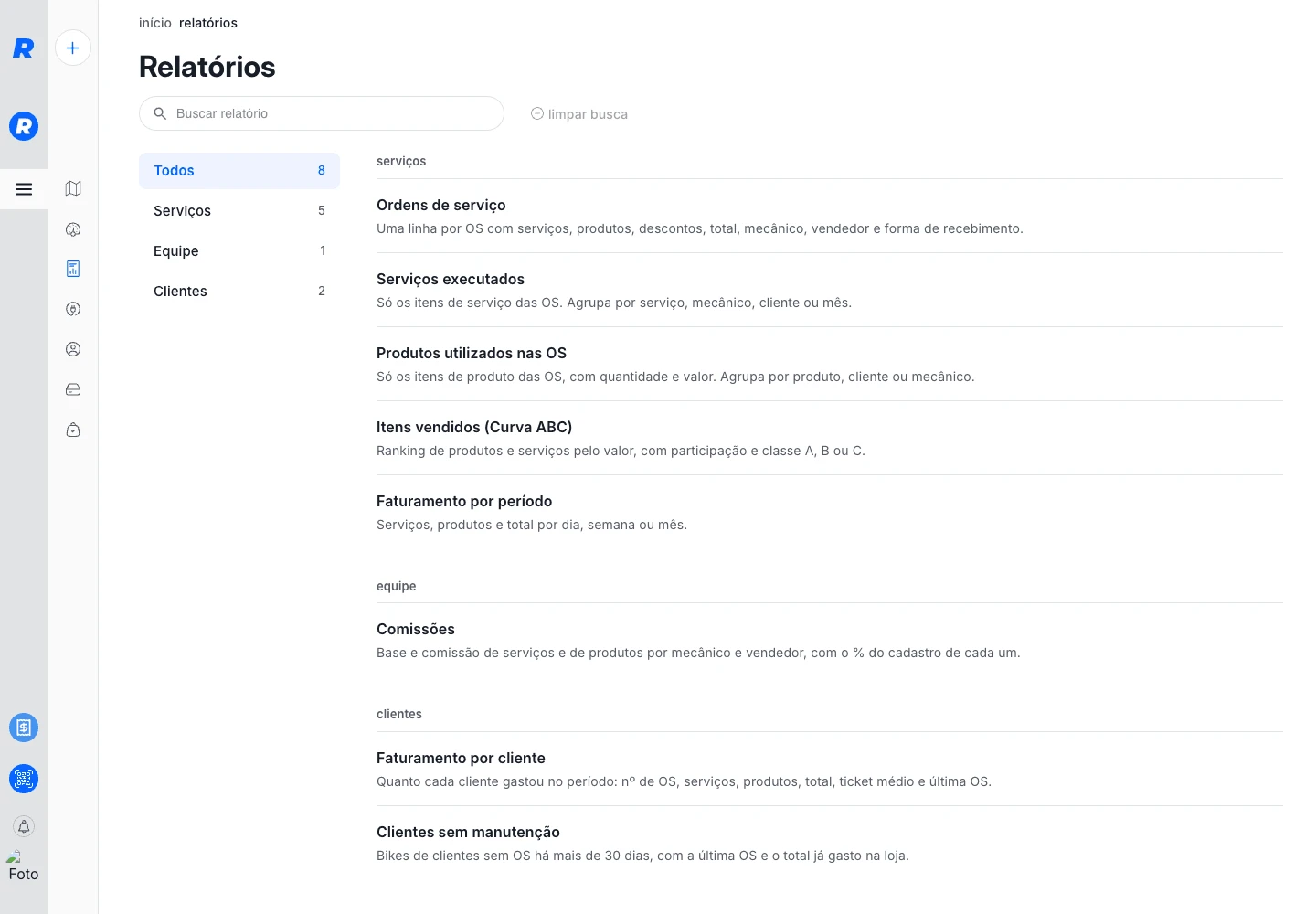Screen dimensions: 1316x914
Task: Click limpar busca to clear search
Action: (579, 114)
